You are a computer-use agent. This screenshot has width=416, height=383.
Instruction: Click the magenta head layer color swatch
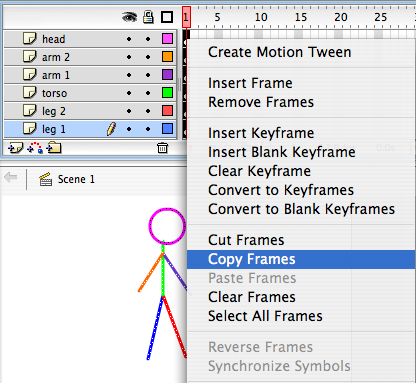(167, 39)
